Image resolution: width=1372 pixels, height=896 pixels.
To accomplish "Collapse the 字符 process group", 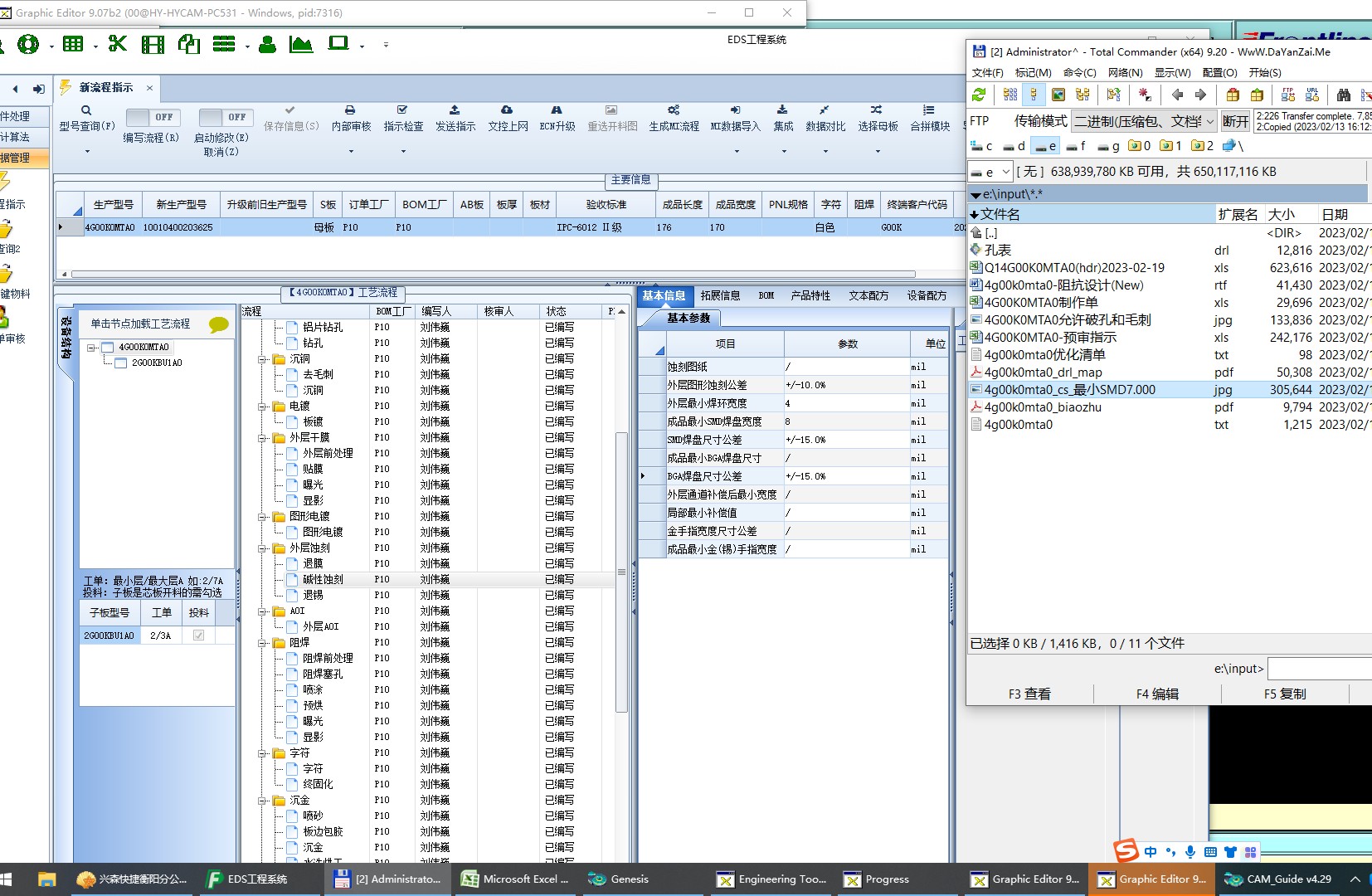I will point(262,752).
